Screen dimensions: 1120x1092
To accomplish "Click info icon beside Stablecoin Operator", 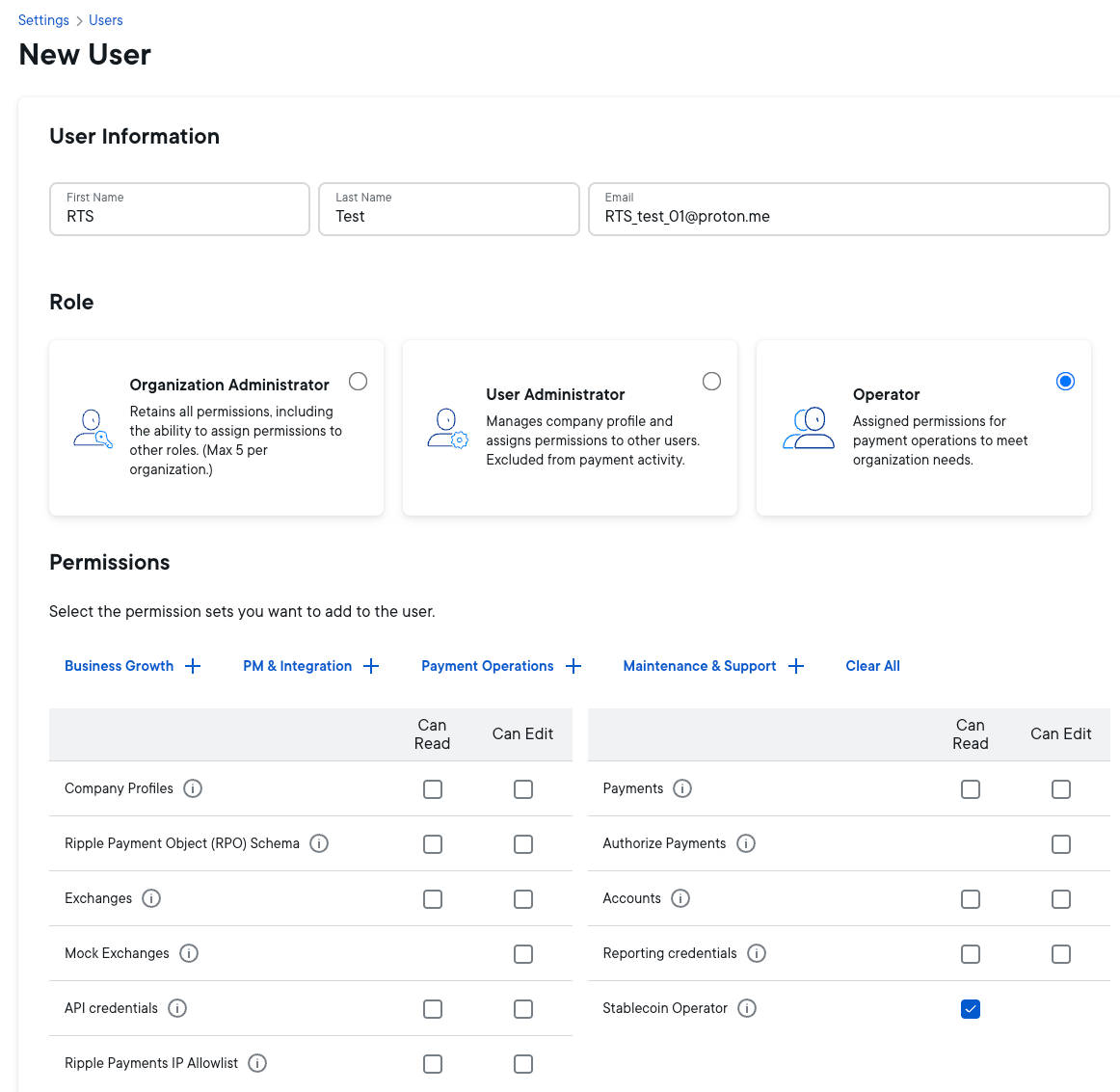I will [747, 1008].
